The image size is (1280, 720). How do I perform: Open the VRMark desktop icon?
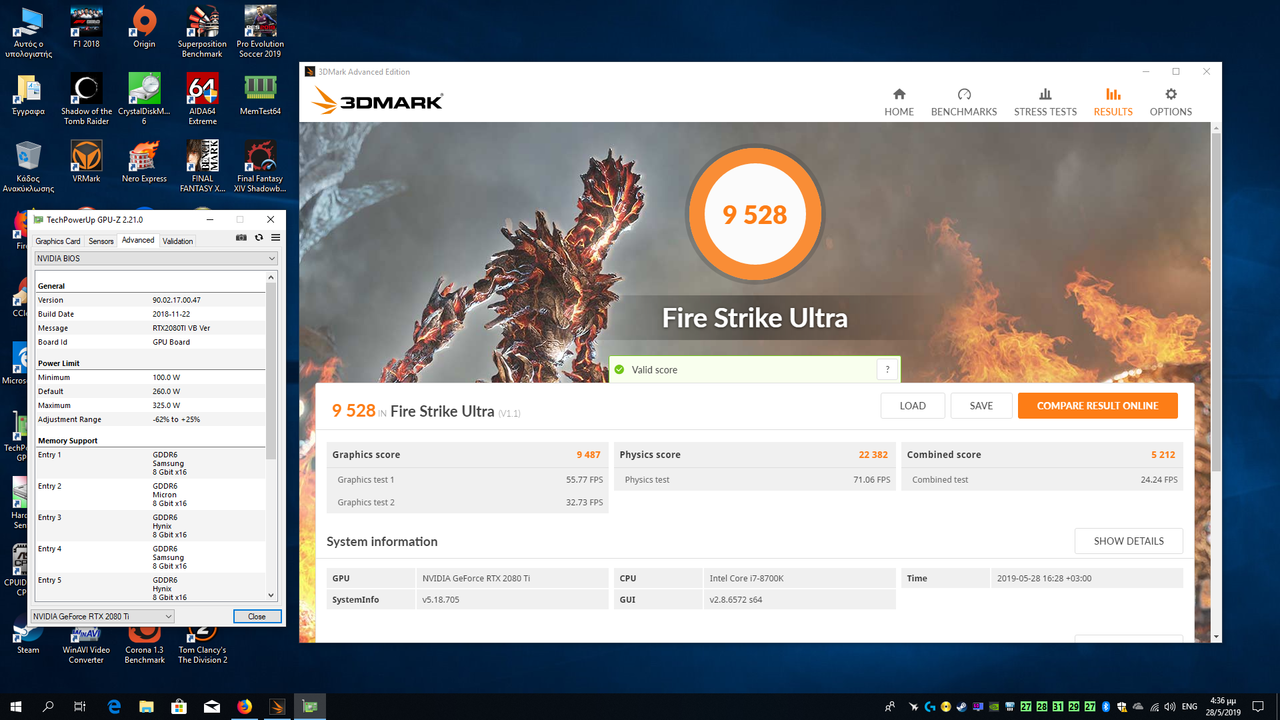[x=86, y=161]
